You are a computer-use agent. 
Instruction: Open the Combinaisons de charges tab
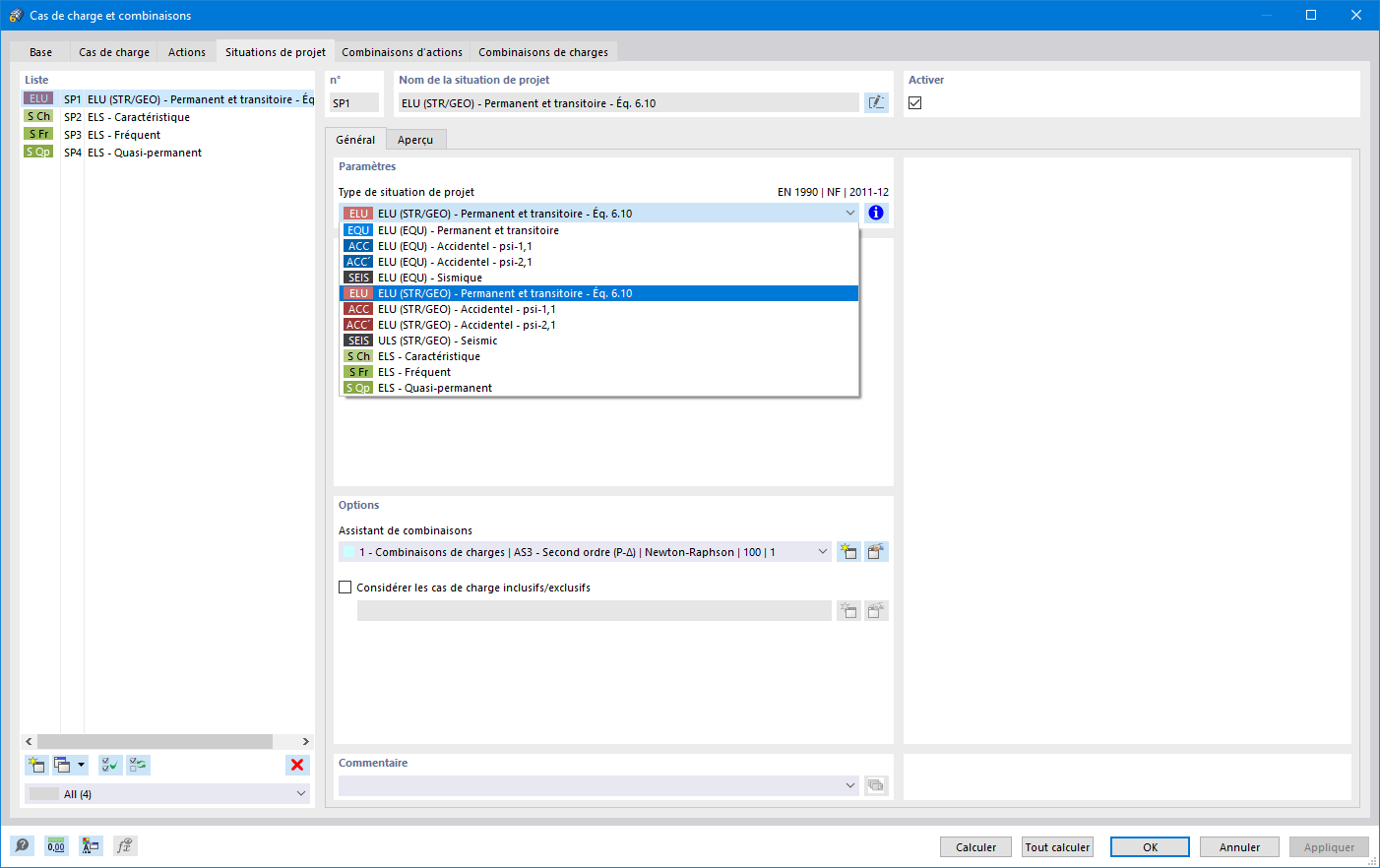pos(543,52)
